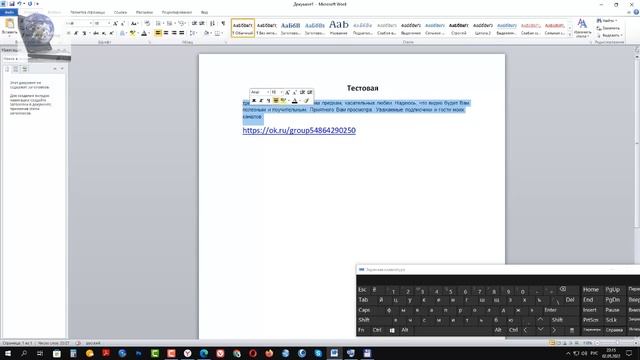Image resolution: width=640 pixels, height=360 pixels.
Task: Toggle italic formatting in the ribbon
Action: pyautogui.click(x=76, y=33)
